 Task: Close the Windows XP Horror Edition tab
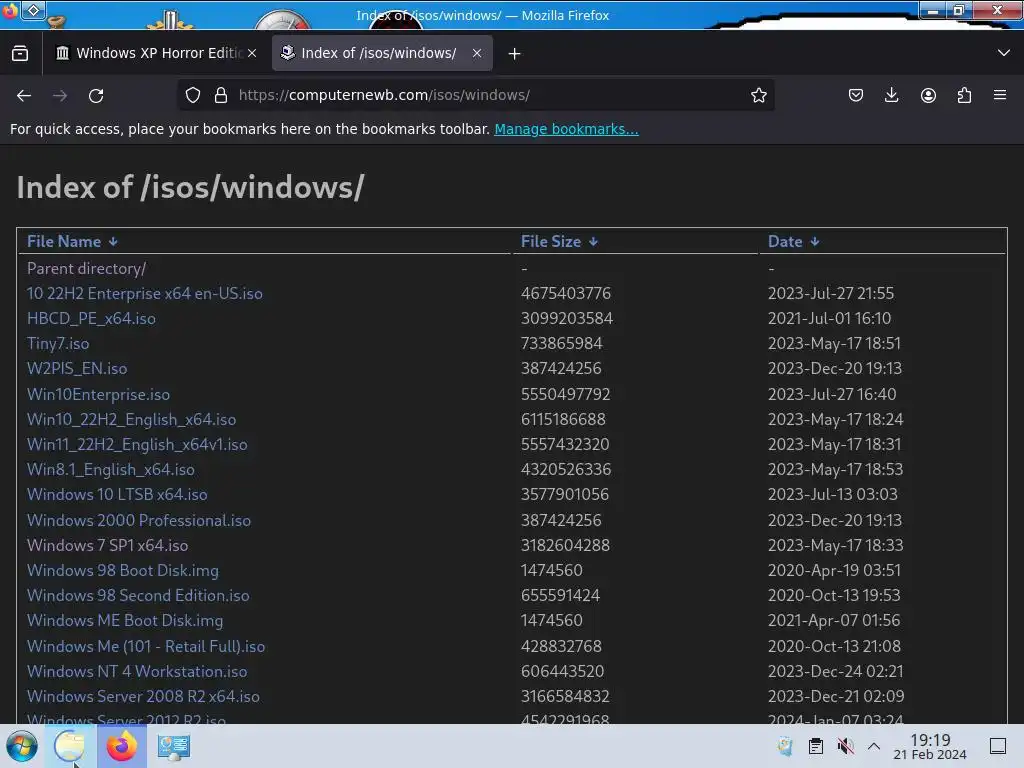pyautogui.click(x=252, y=53)
